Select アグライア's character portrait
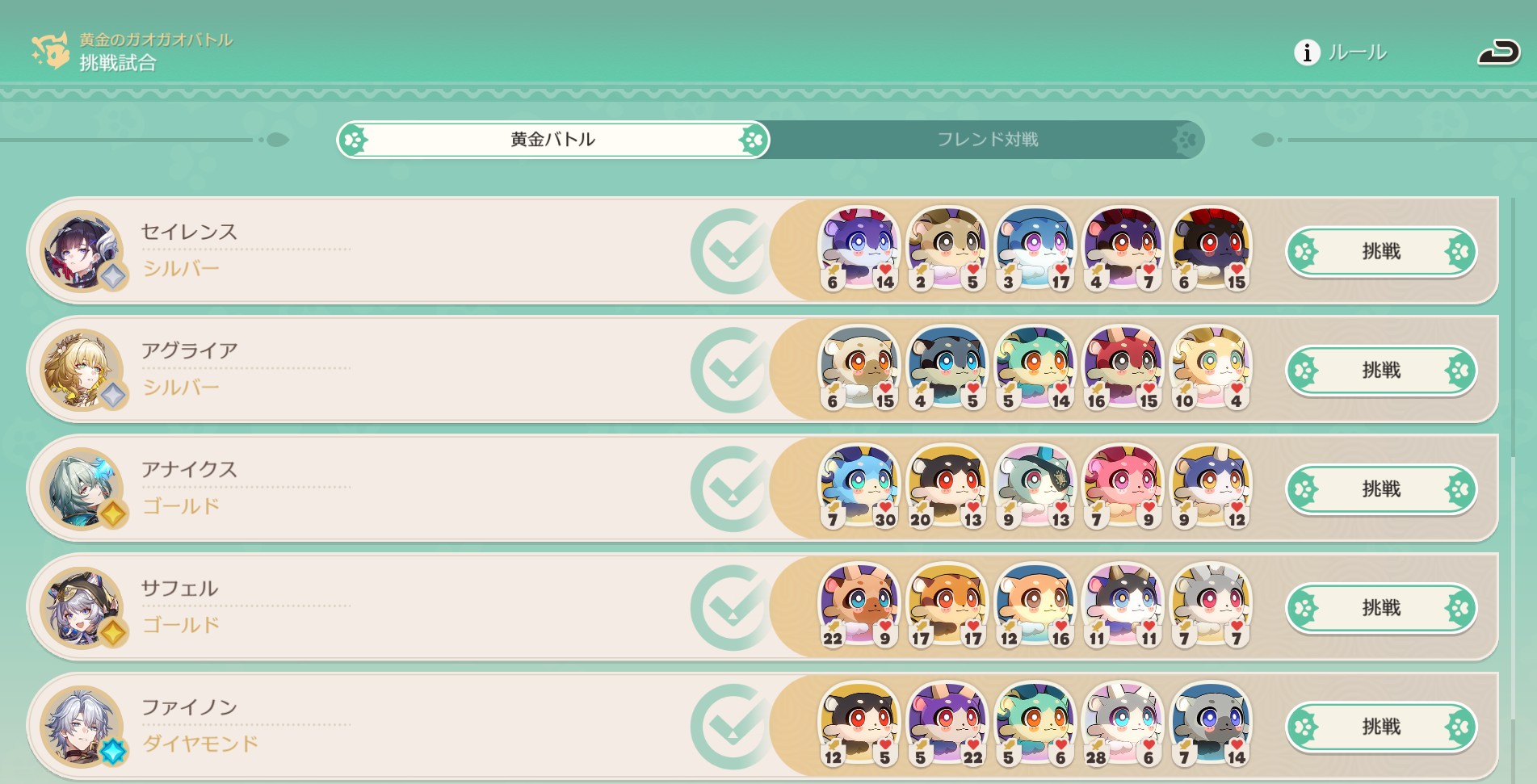Image resolution: width=1537 pixels, height=784 pixels. 81,369
